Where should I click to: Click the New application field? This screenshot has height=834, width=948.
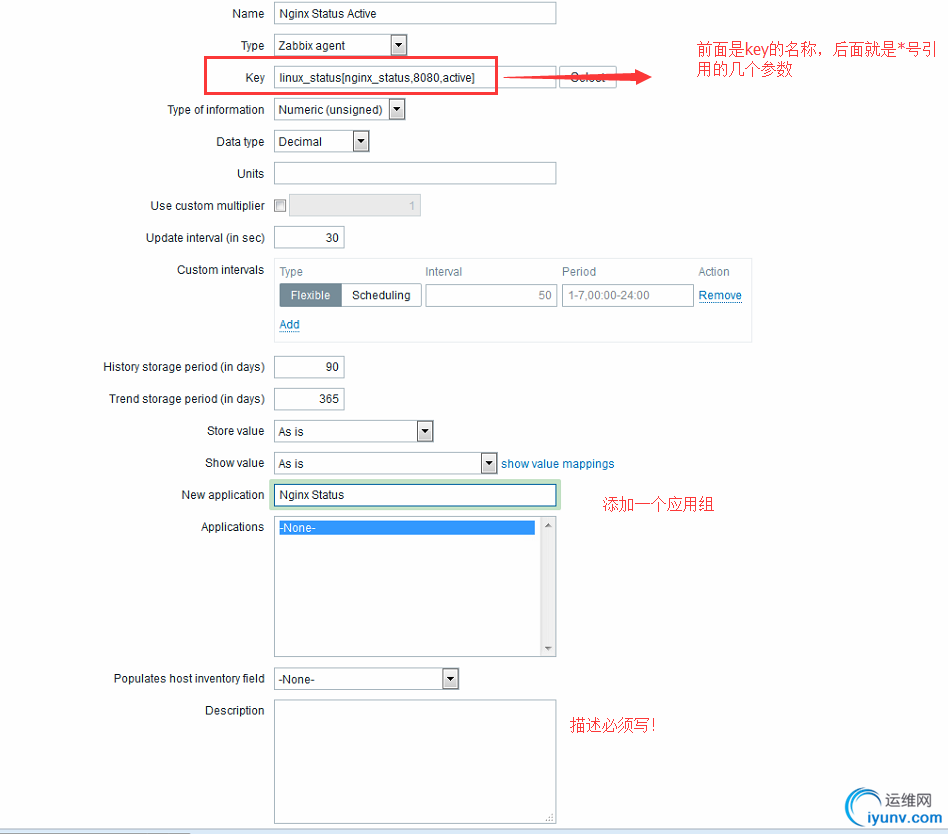coord(415,495)
